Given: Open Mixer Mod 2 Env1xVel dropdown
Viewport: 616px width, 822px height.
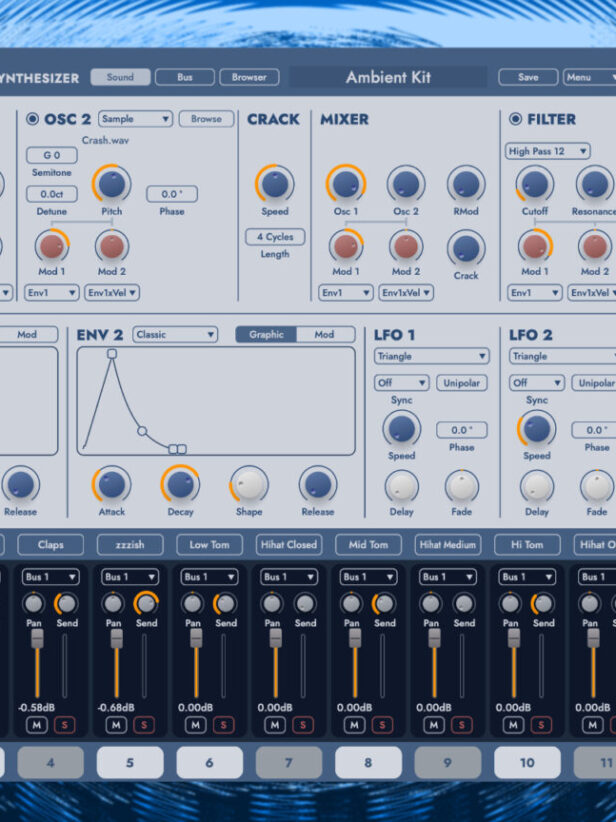Looking at the screenshot, I should pos(406,293).
